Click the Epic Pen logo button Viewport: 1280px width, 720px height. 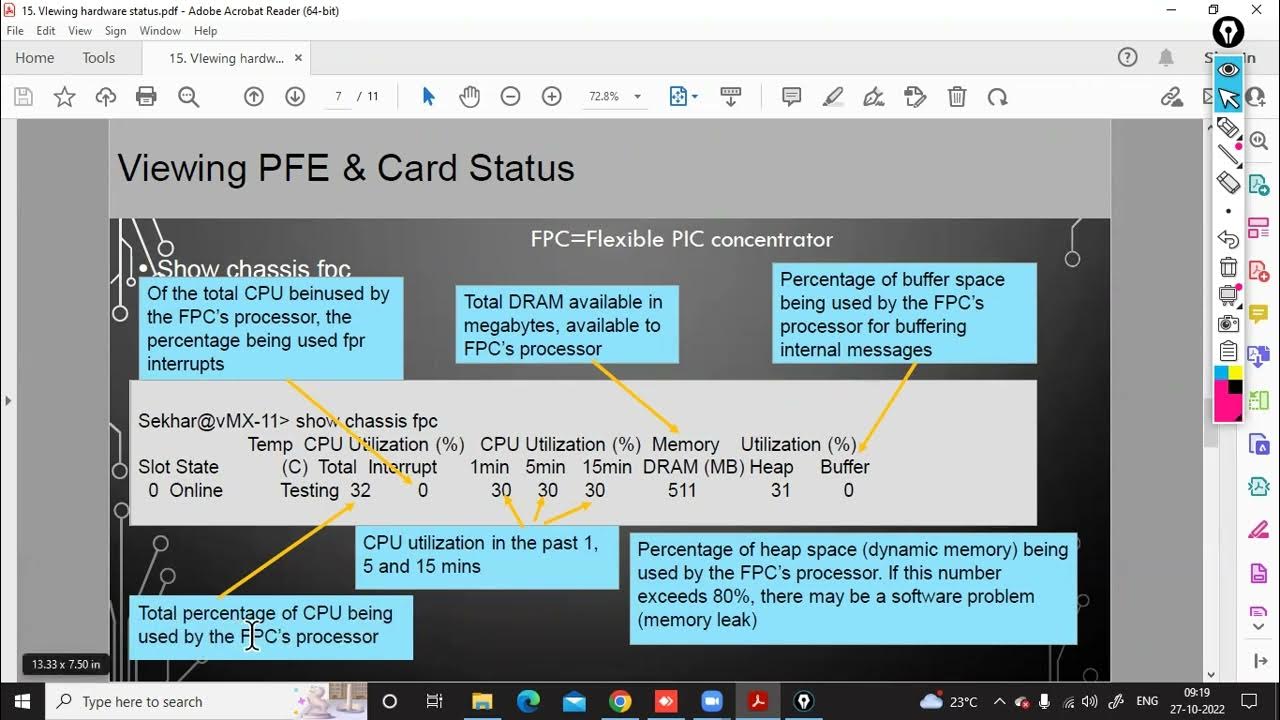tap(1228, 32)
